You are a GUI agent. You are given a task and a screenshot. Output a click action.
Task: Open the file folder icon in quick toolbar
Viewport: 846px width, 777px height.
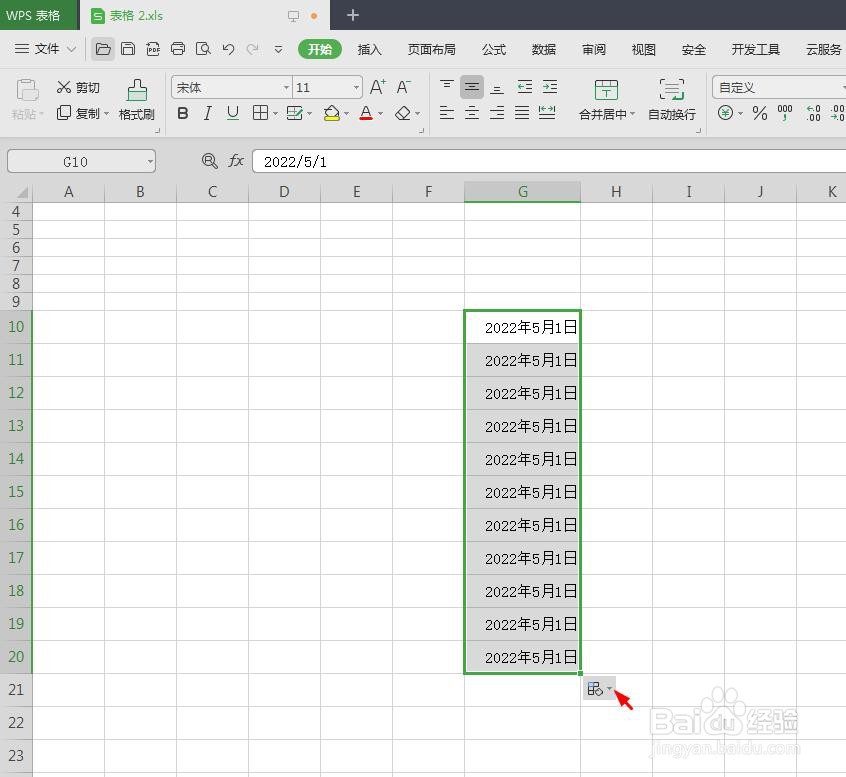pyautogui.click(x=103, y=49)
